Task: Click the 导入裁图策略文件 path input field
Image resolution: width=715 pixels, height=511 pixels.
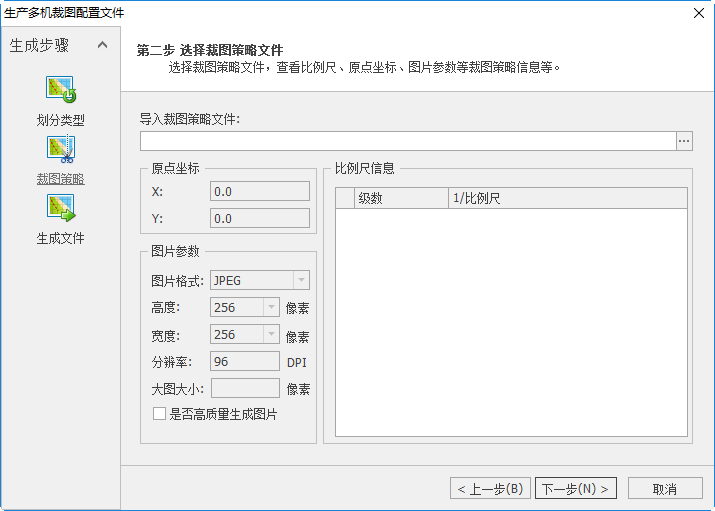Action: point(407,141)
